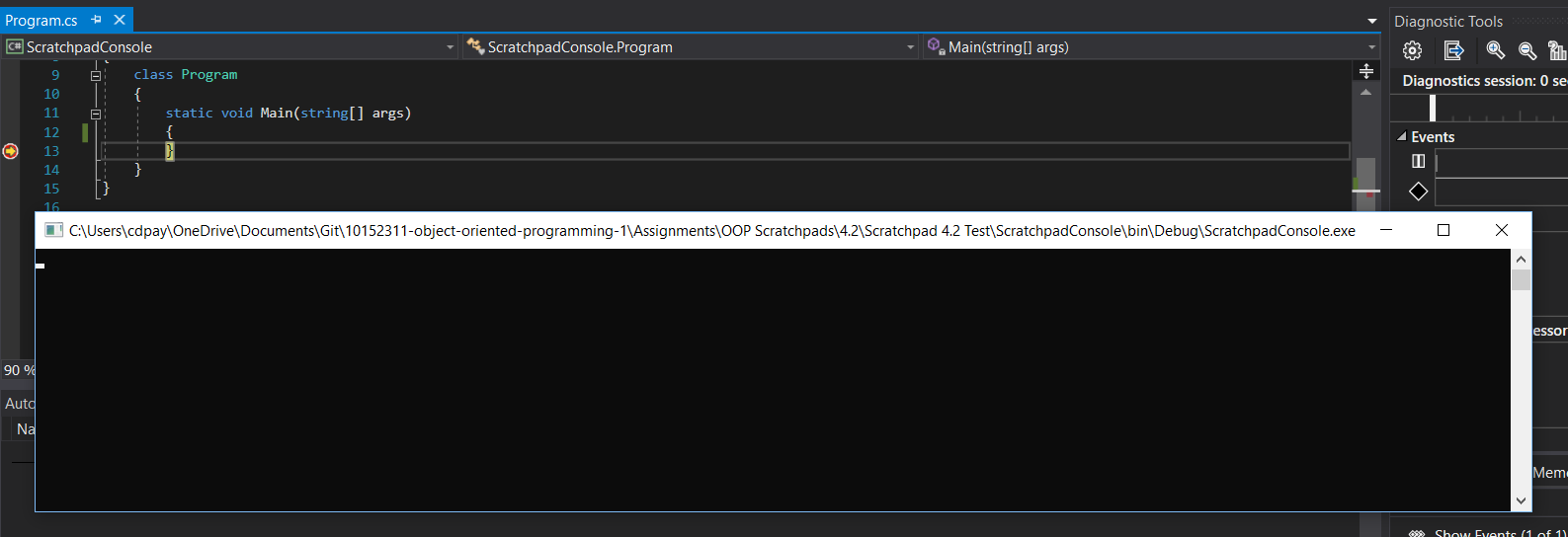Viewport: 1568px width, 537px height.
Task: Click the reset zoom chart icon
Action: (1557, 50)
